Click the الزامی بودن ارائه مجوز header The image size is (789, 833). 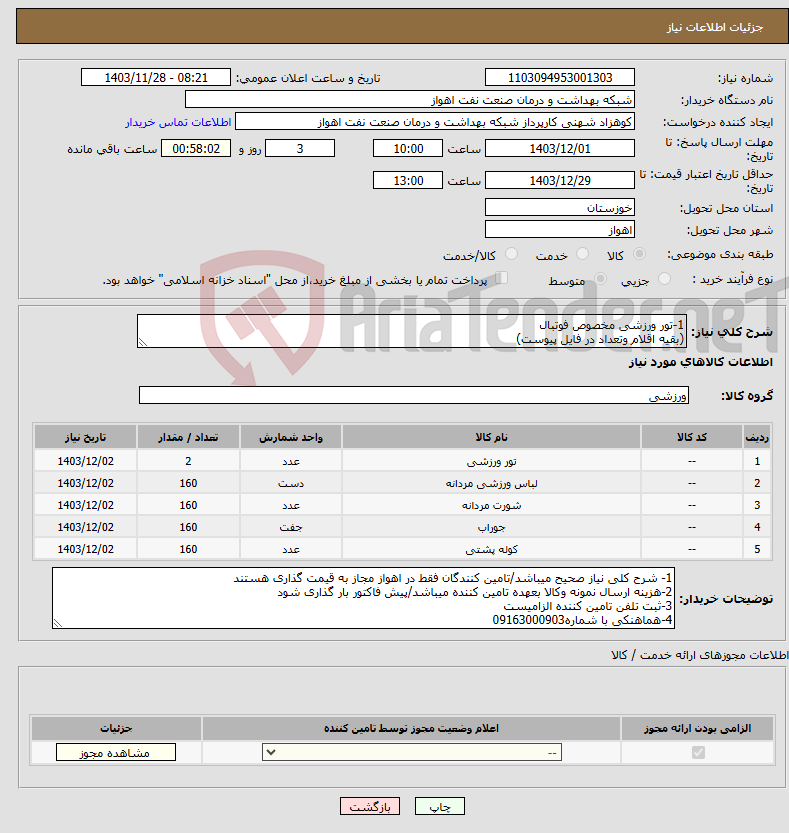tap(698, 728)
